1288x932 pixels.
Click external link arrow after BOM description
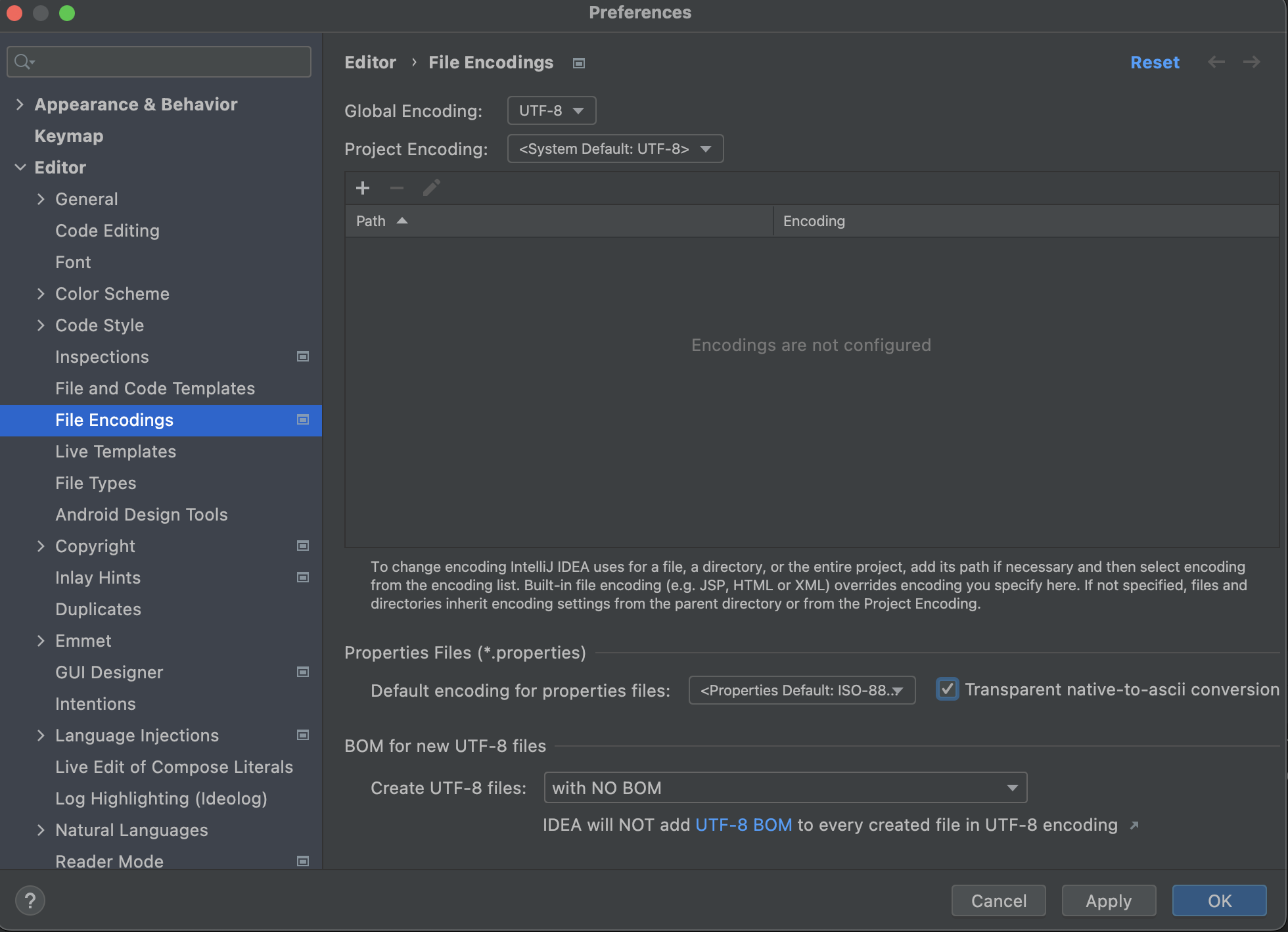[1134, 826]
